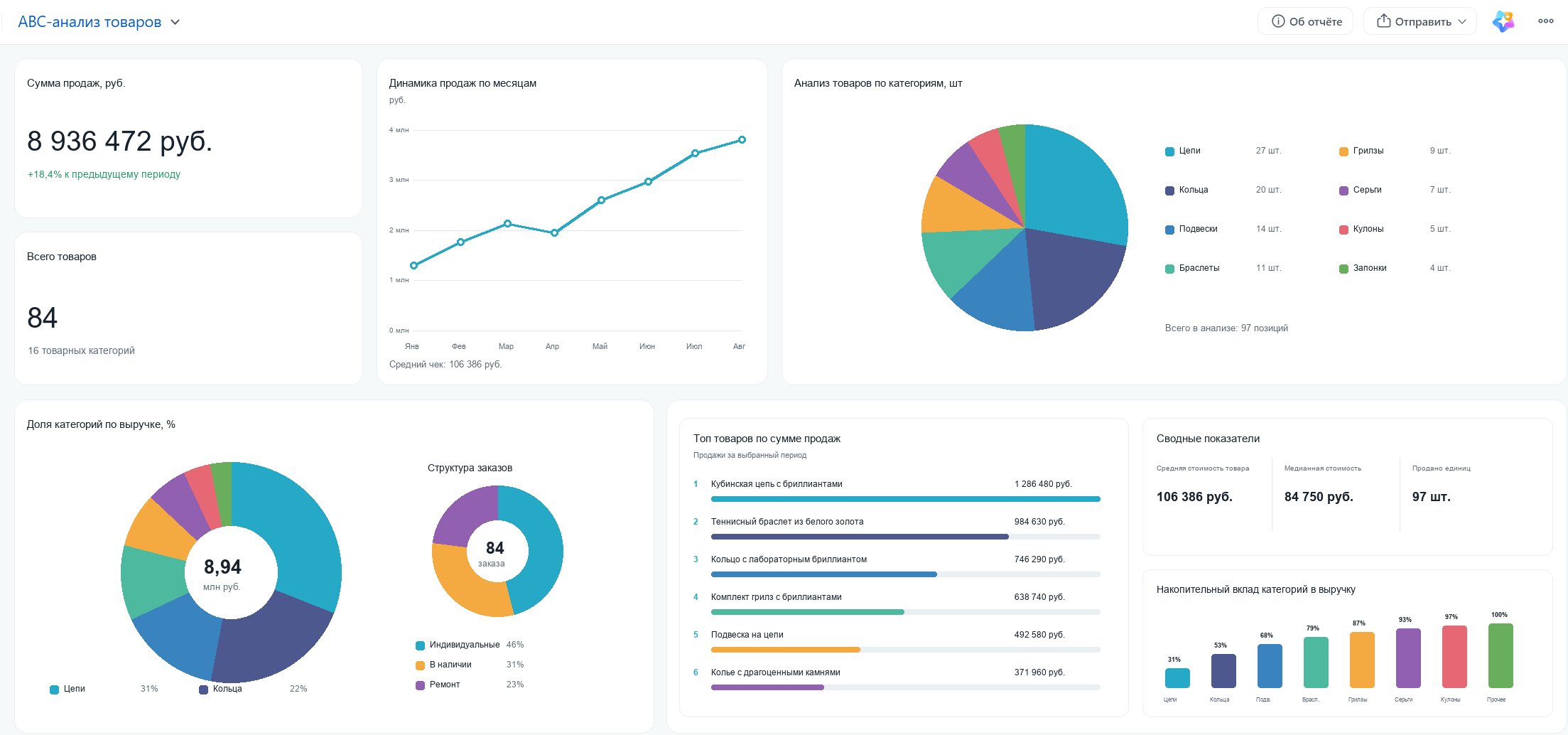1568x735 pixels.
Task: Click the Средний чек: 106 386 руб. text
Action: (445, 365)
